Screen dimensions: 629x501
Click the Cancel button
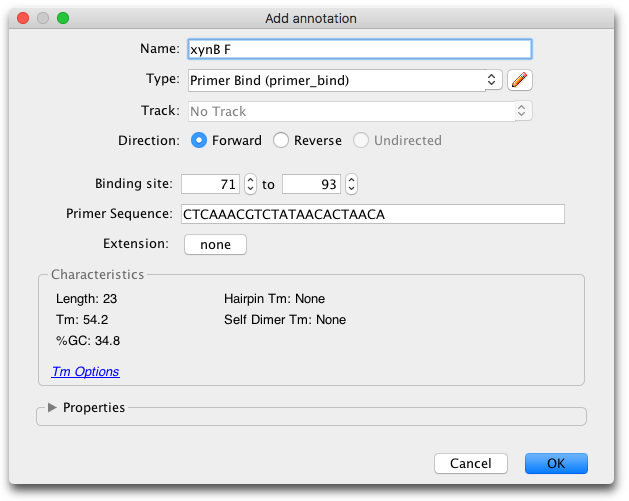point(471,463)
